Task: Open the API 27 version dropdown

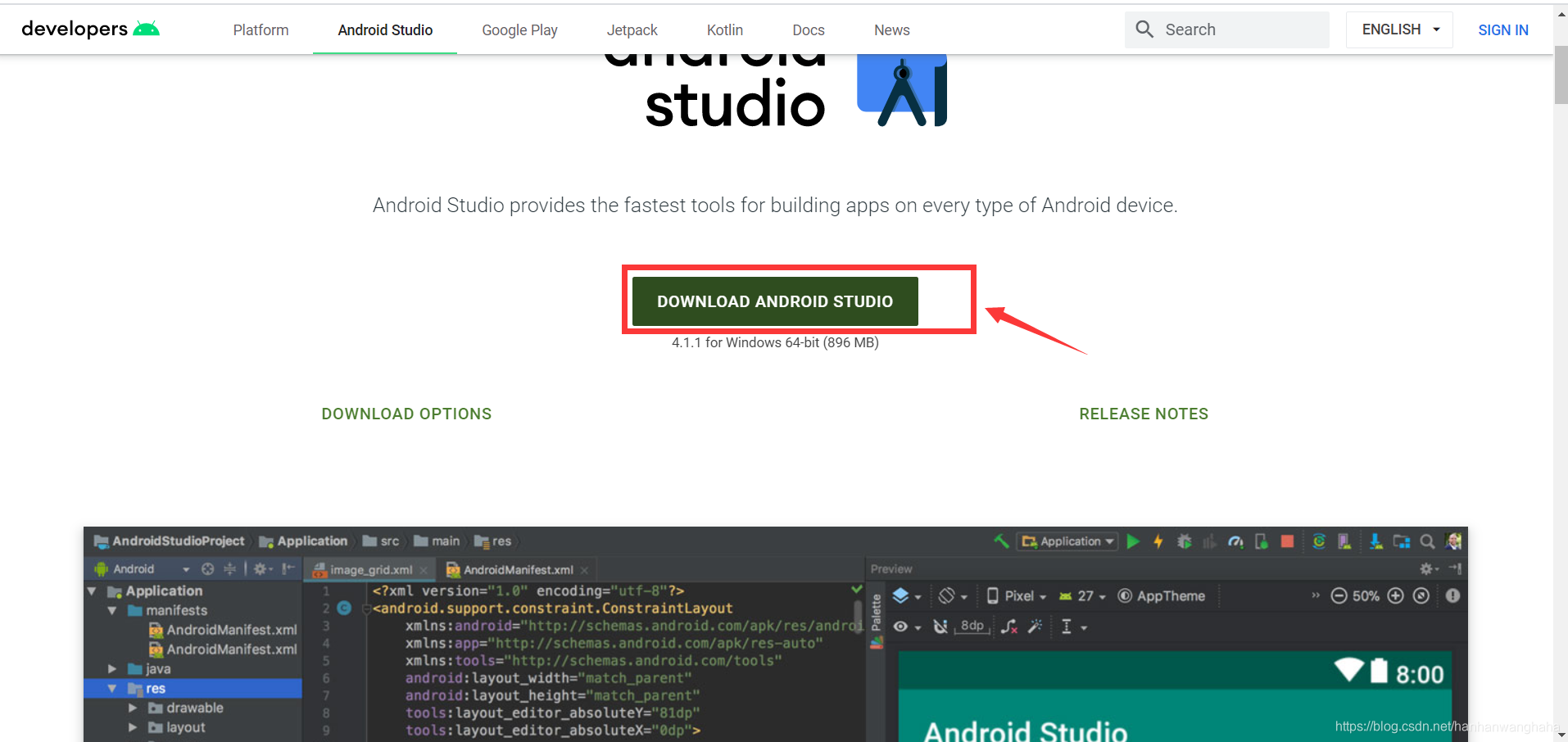Action: [x=1083, y=596]
